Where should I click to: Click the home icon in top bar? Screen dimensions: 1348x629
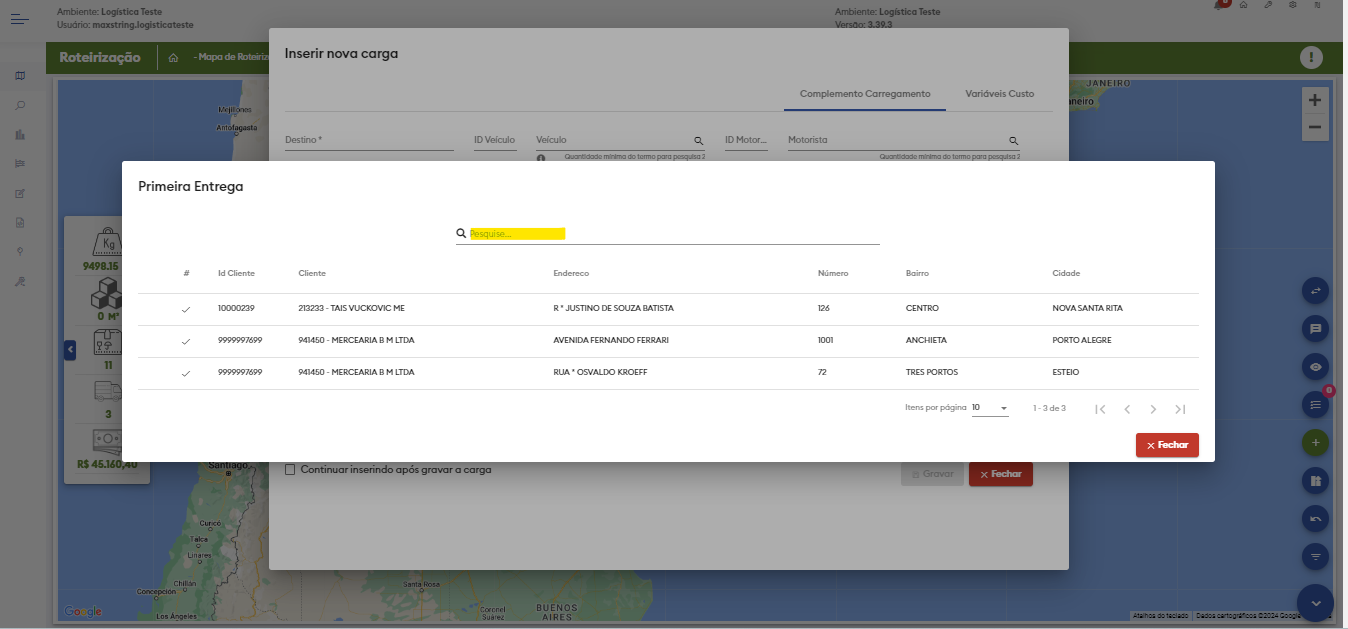[1243, 5]
